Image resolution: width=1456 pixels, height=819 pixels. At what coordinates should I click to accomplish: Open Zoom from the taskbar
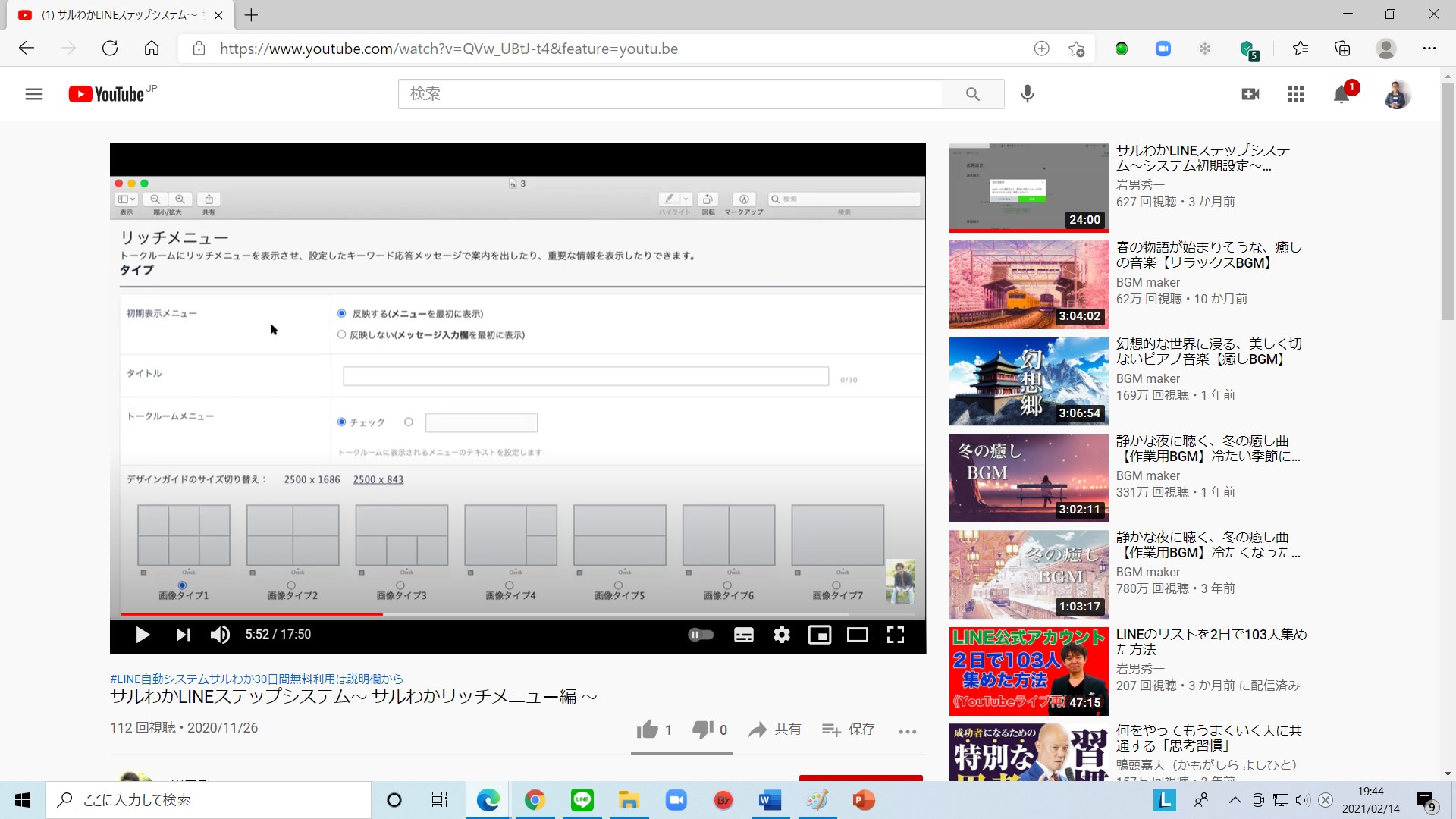[x=676, y=800]
